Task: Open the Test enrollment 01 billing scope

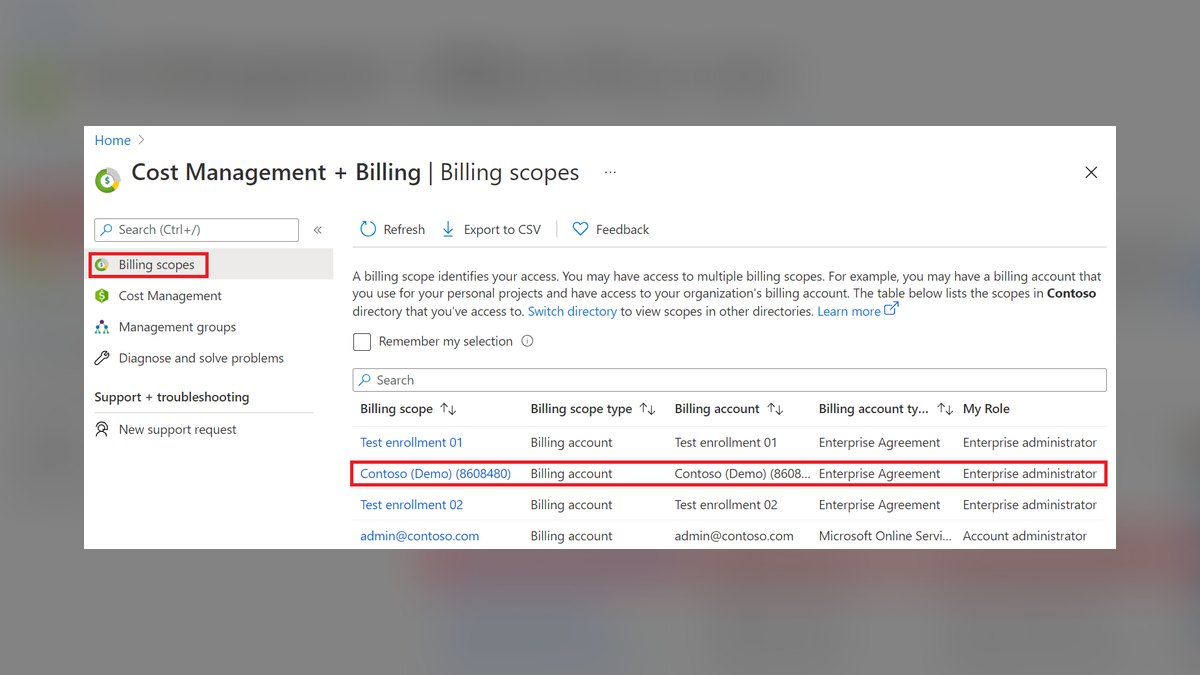Action: [x=411, y=442]
